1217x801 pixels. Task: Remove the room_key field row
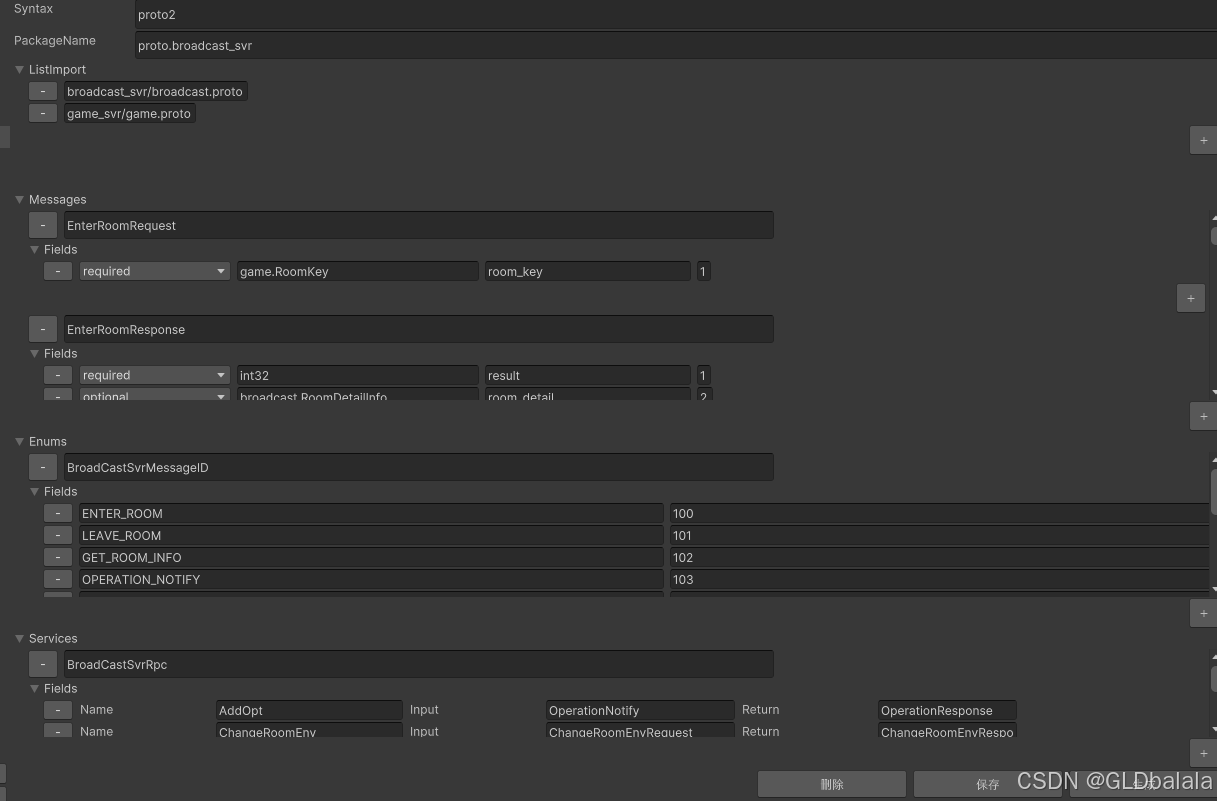point(58,271)
